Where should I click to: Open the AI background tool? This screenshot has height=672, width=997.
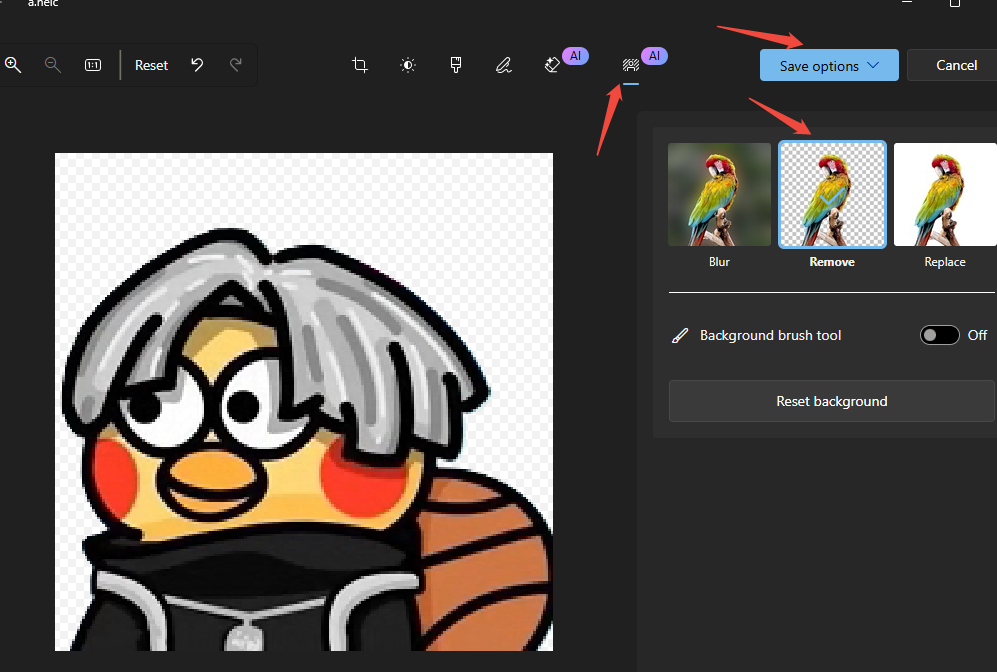tap(630, 65)
